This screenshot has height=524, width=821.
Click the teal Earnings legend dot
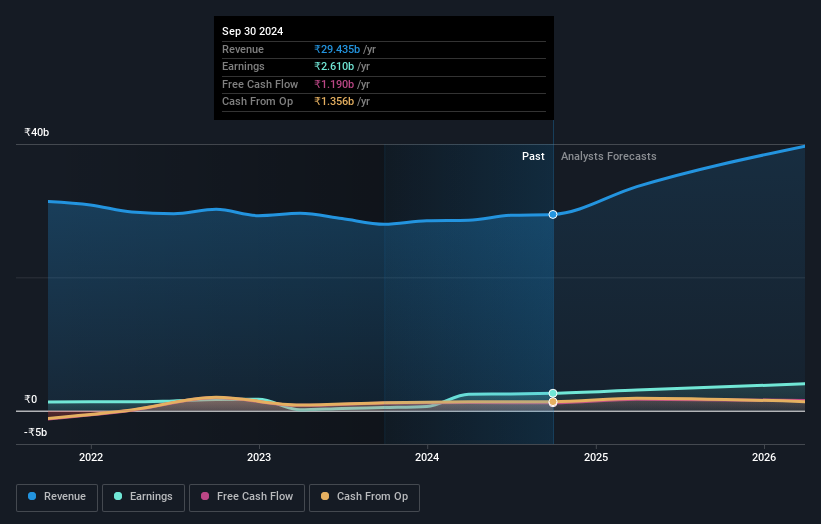[x=118, y=496]
